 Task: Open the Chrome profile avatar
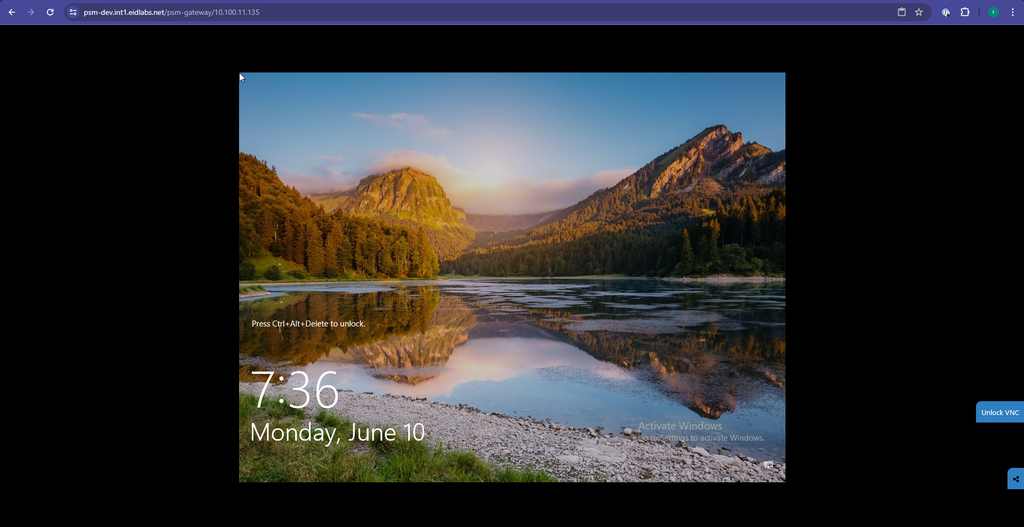tap(993, 12)
